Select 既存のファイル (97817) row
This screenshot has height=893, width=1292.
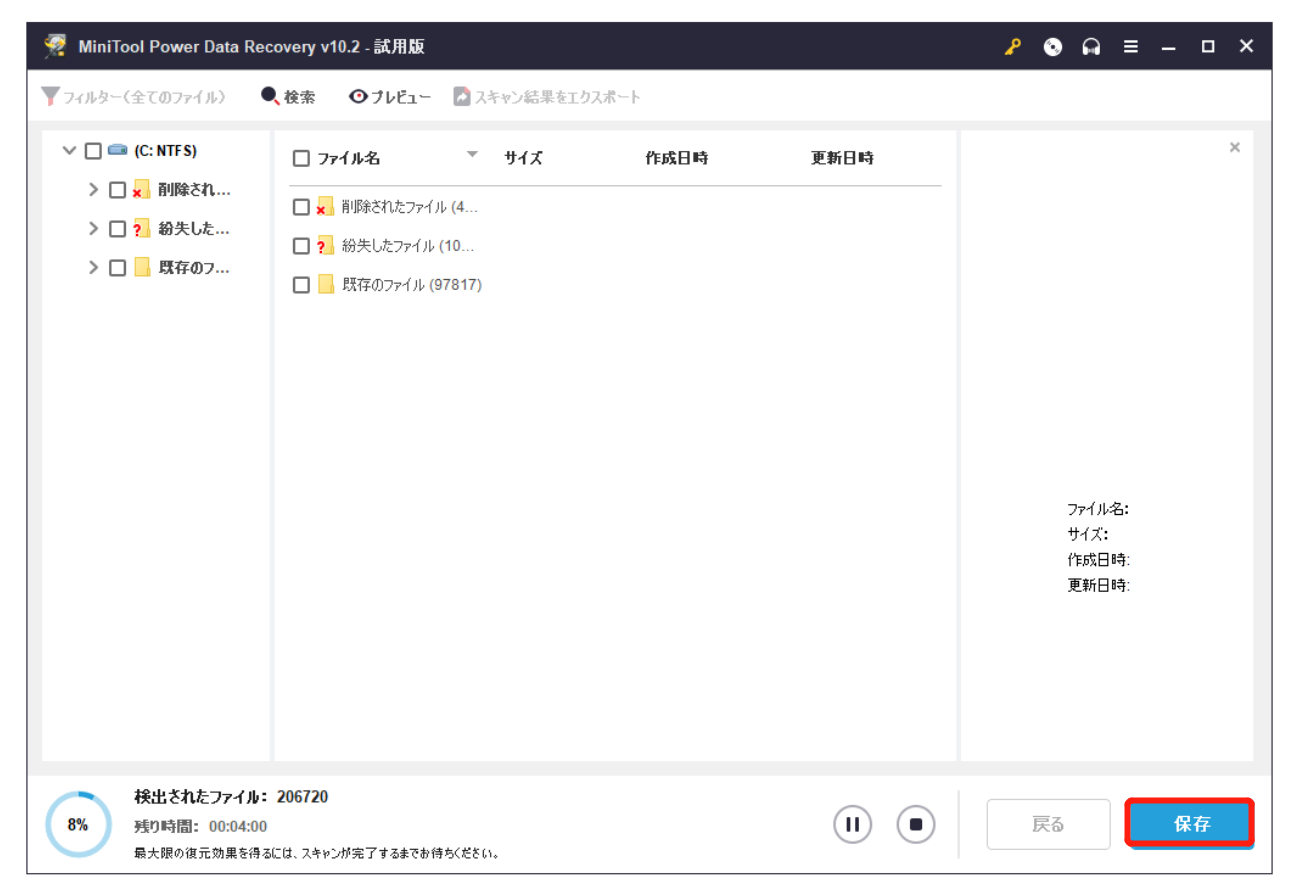(x=615, y=285)
